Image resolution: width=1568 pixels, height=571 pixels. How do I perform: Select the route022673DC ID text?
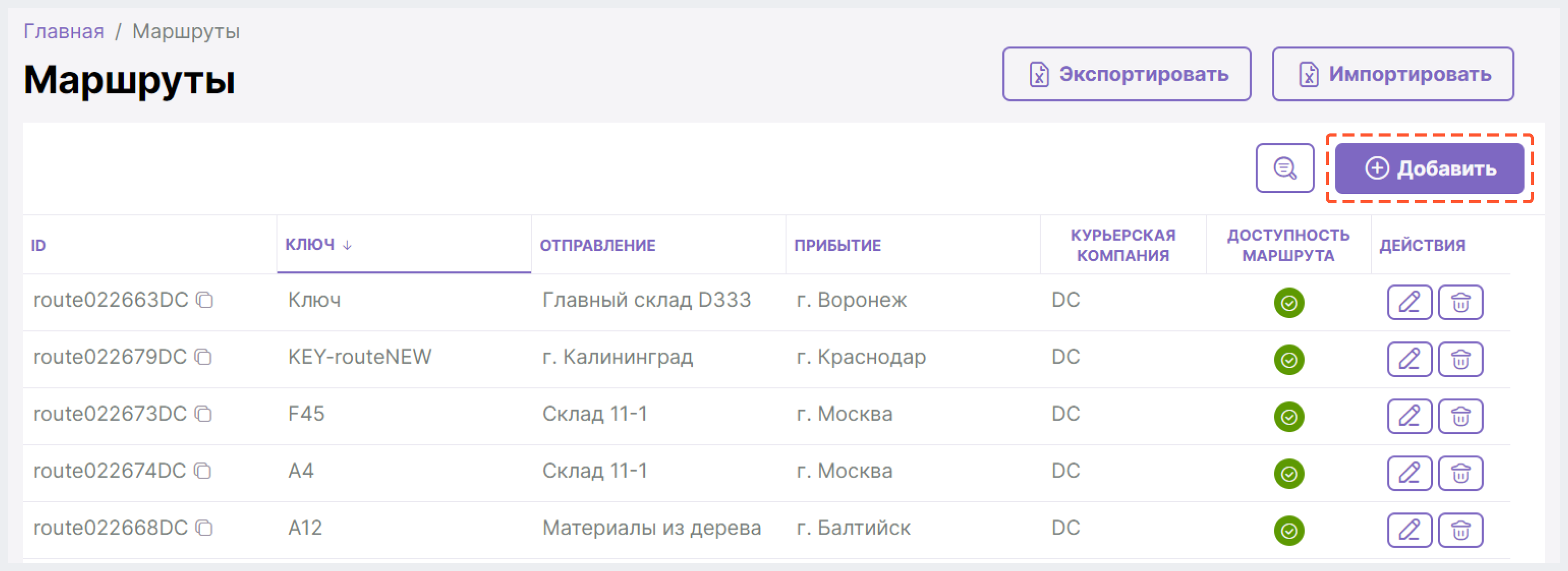pyautogui.click(x=110, y=414)
